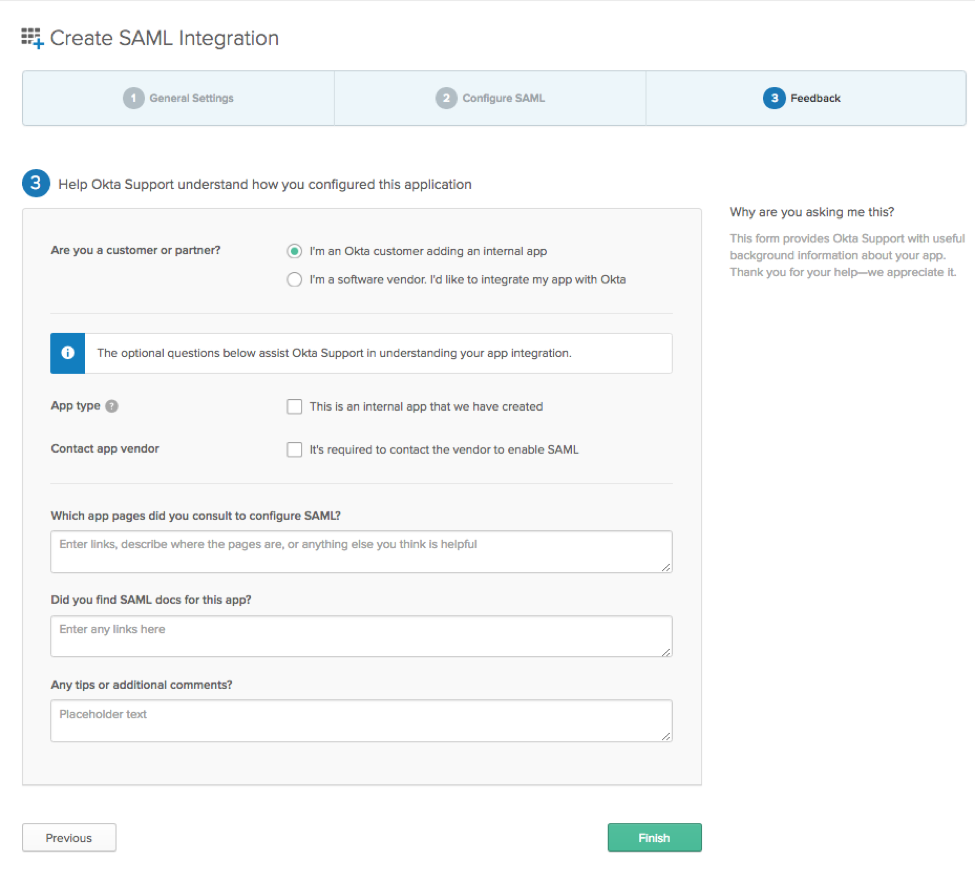975x881 pixels.
Task: Click resize handle of SAML docs textarea
Action: pyautogui.click(x=666, y=652)
